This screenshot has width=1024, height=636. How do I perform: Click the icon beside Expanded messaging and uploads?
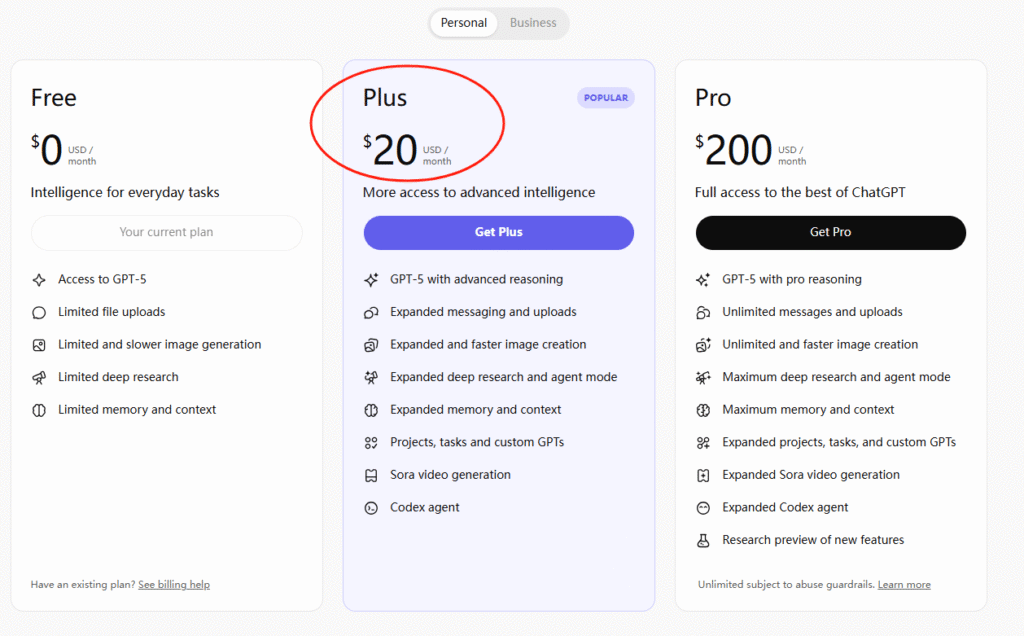click(x=371, y=313)
